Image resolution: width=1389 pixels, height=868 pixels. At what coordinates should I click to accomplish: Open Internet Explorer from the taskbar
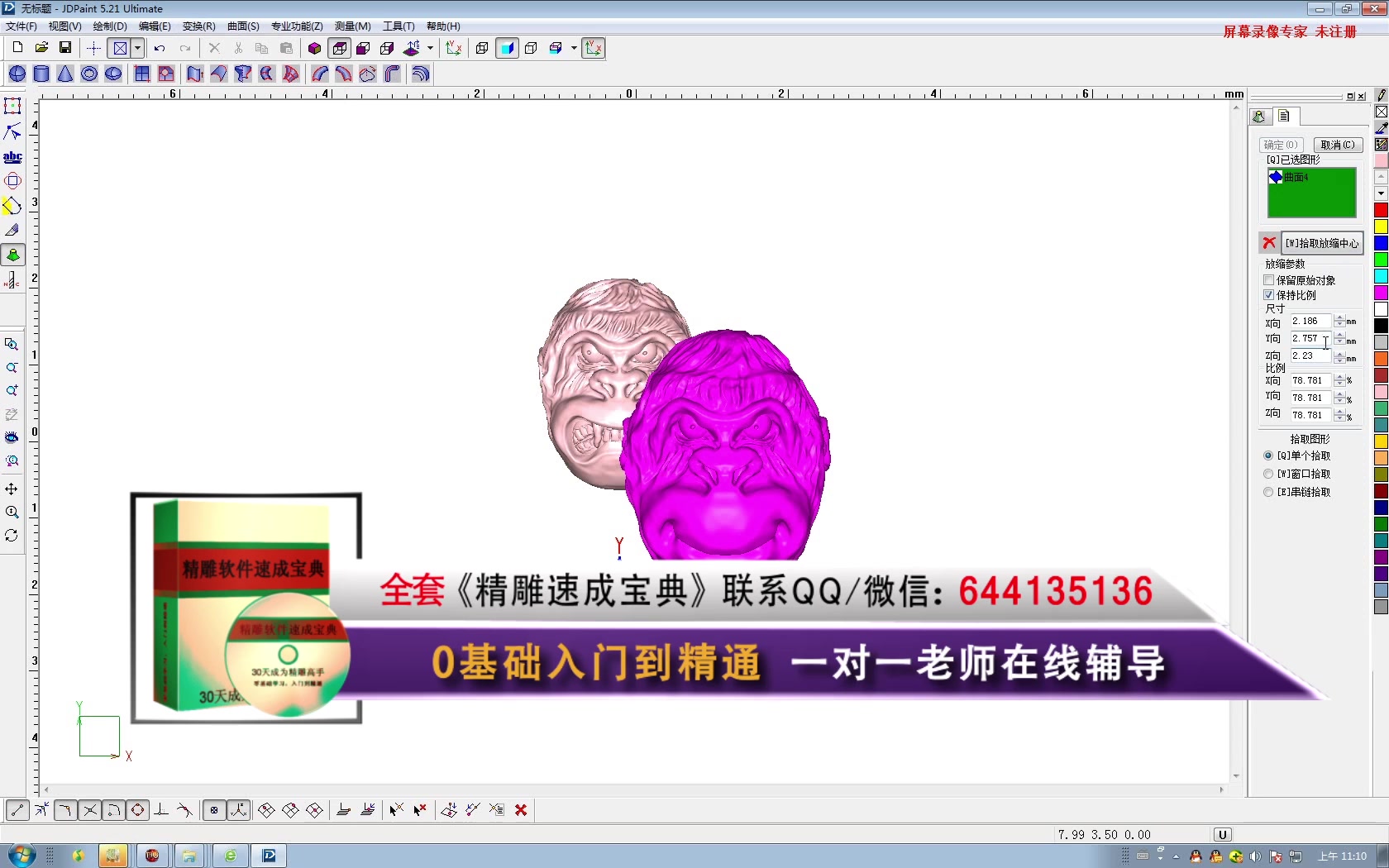click(231, 856)
